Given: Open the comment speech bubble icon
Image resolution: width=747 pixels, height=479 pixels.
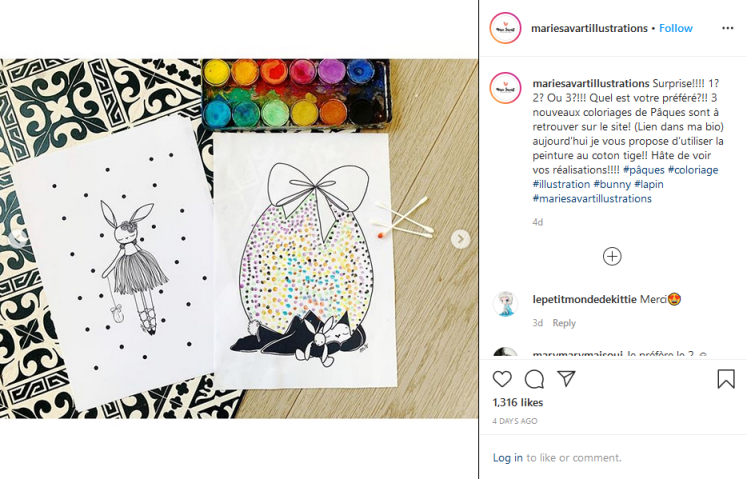Looking at the screenshot, I should 534,379.
